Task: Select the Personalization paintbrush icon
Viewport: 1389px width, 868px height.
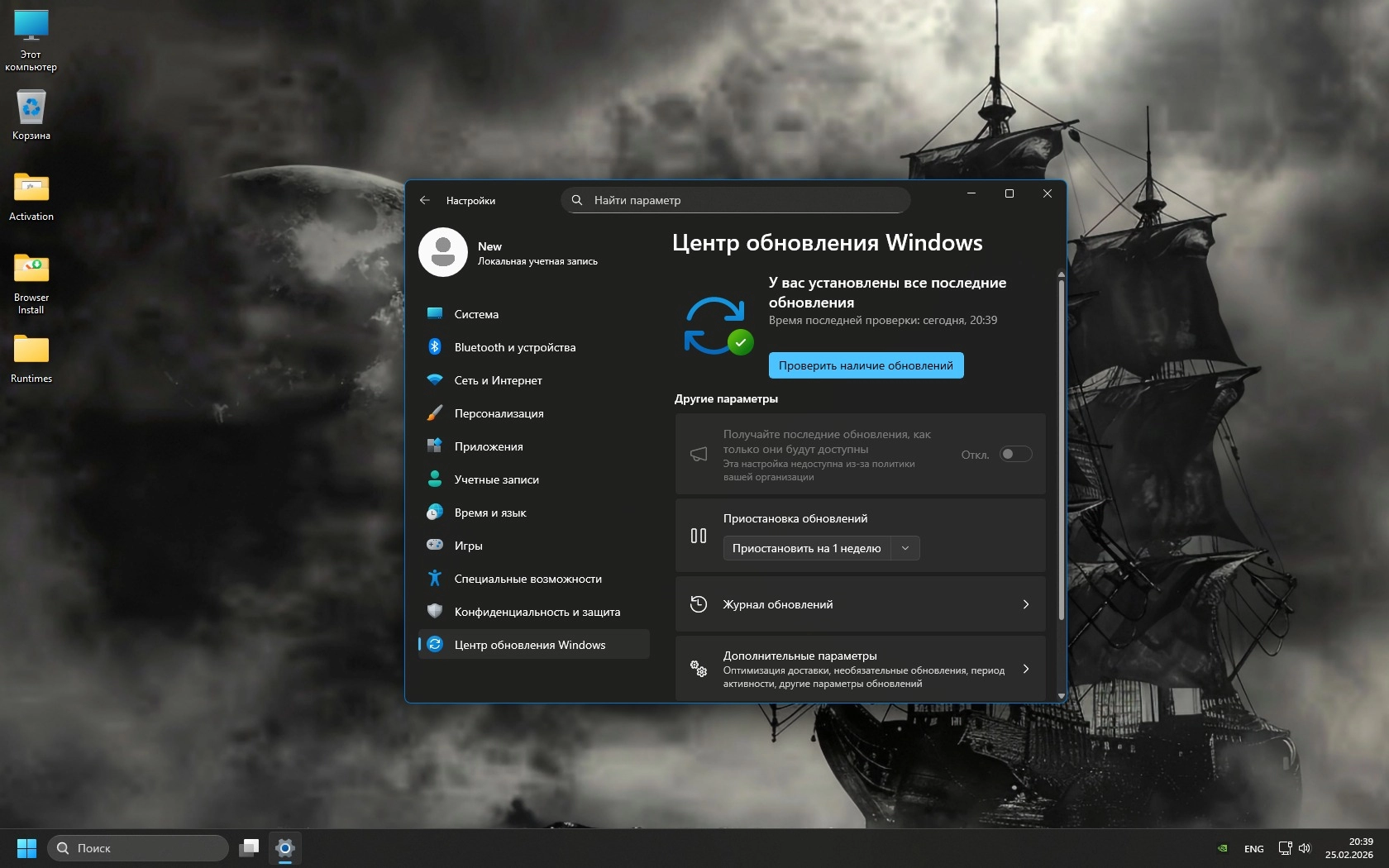Action: pos(435,413)
